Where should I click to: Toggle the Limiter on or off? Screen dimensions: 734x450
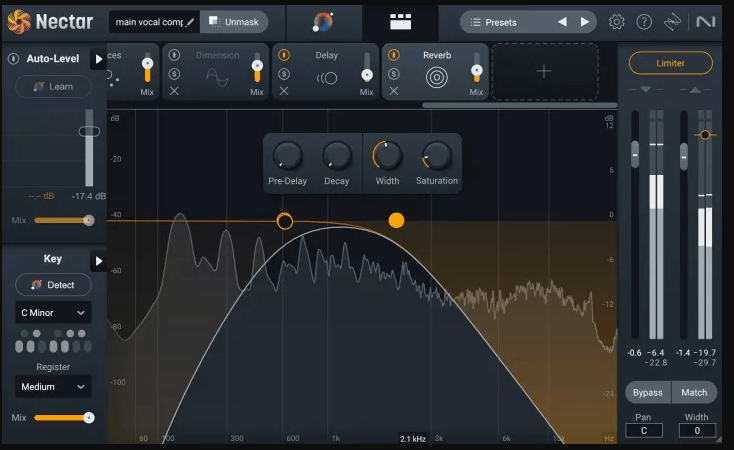coord(670,63)
